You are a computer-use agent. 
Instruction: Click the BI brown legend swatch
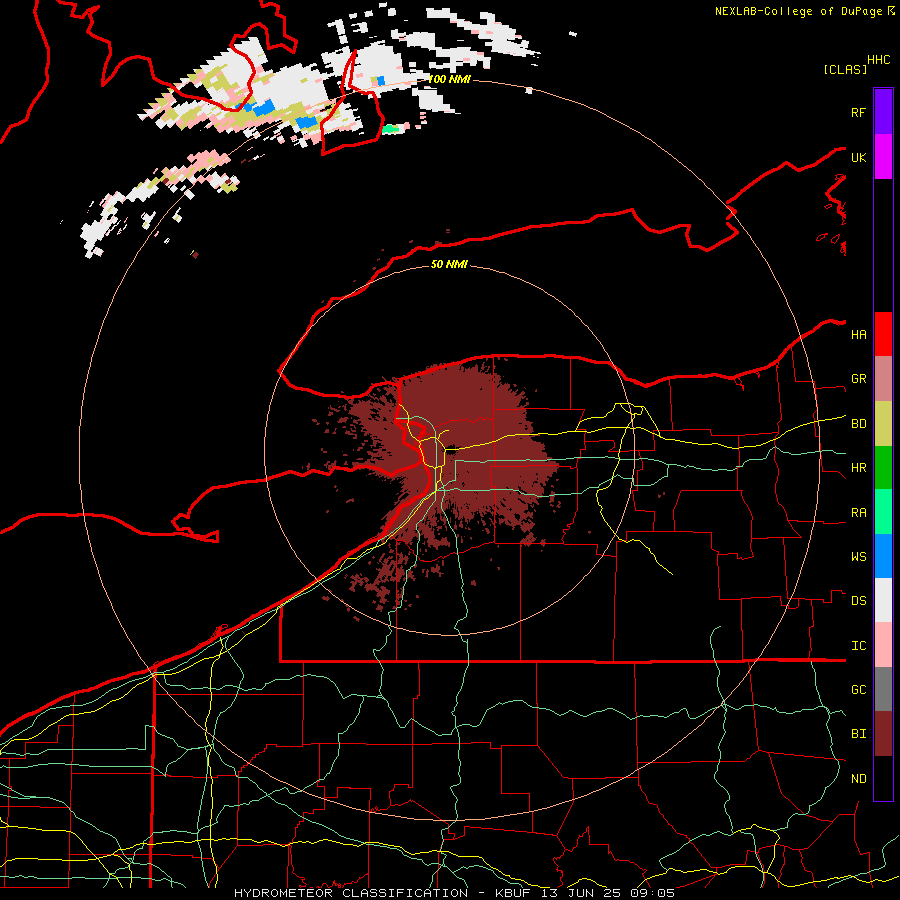click(883, 734)
